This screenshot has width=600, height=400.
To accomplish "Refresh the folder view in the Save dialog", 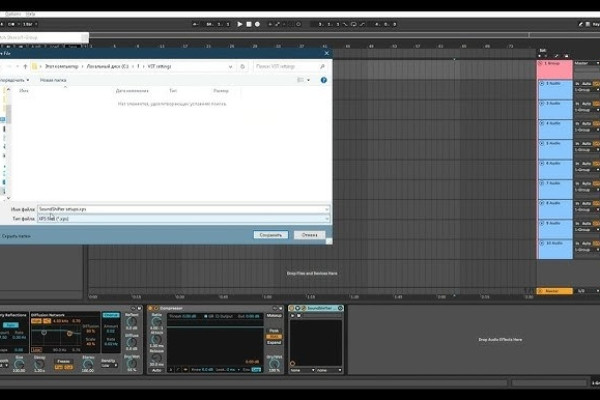I will [242, 66].
